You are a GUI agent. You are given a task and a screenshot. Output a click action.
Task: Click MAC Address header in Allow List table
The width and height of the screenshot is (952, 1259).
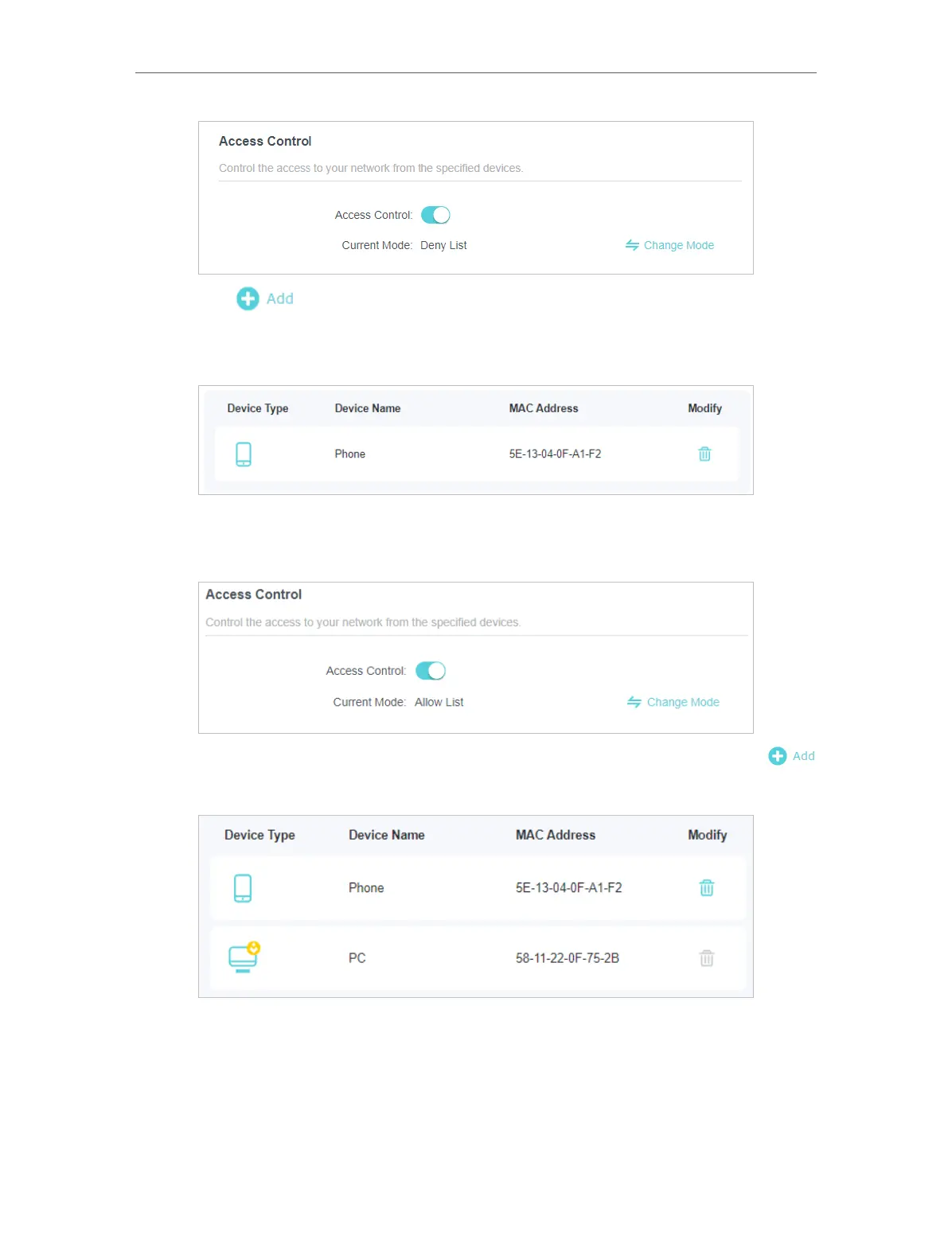click(555, 835)
